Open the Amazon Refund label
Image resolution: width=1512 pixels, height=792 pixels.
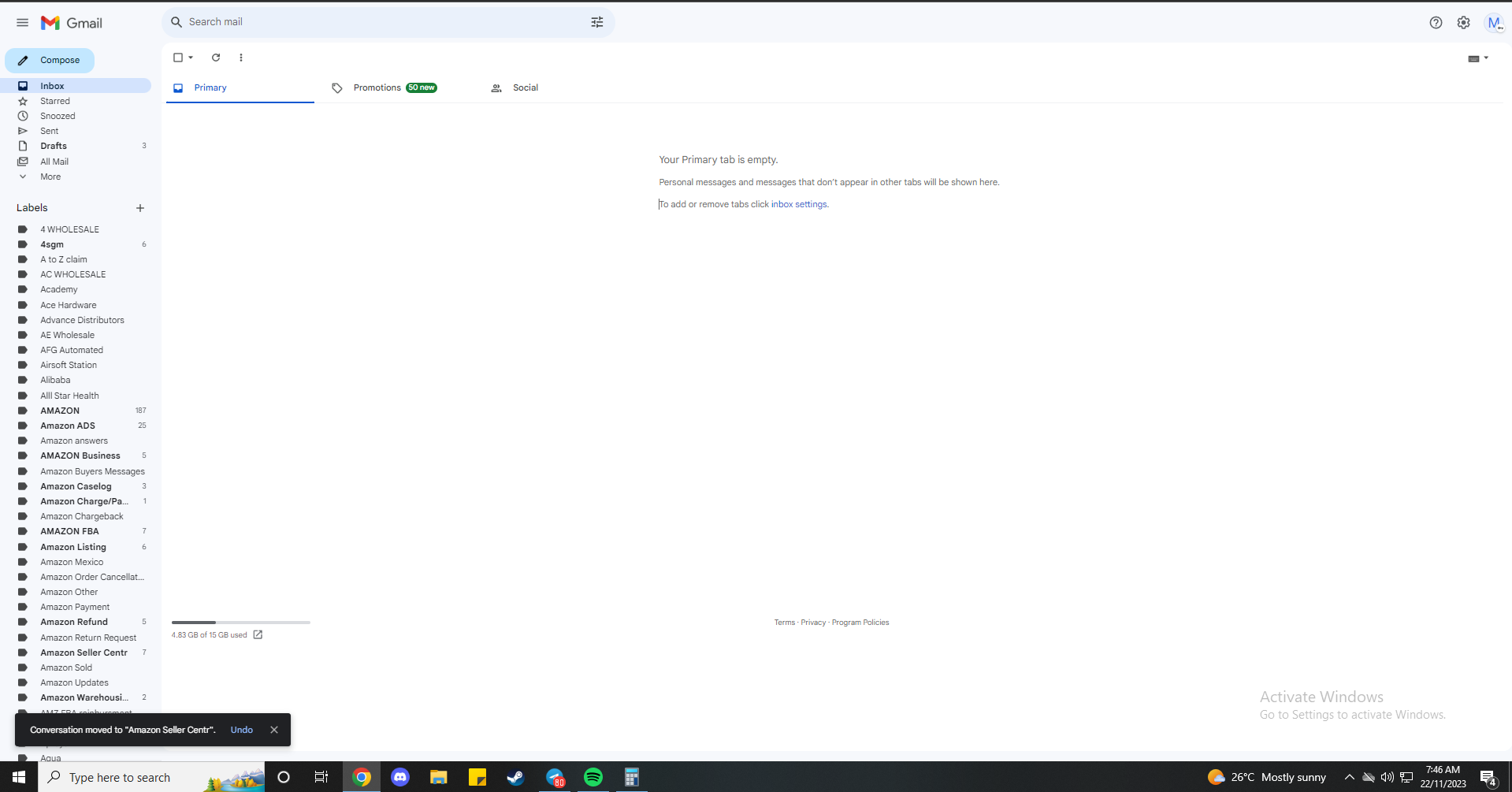(76, 622)
